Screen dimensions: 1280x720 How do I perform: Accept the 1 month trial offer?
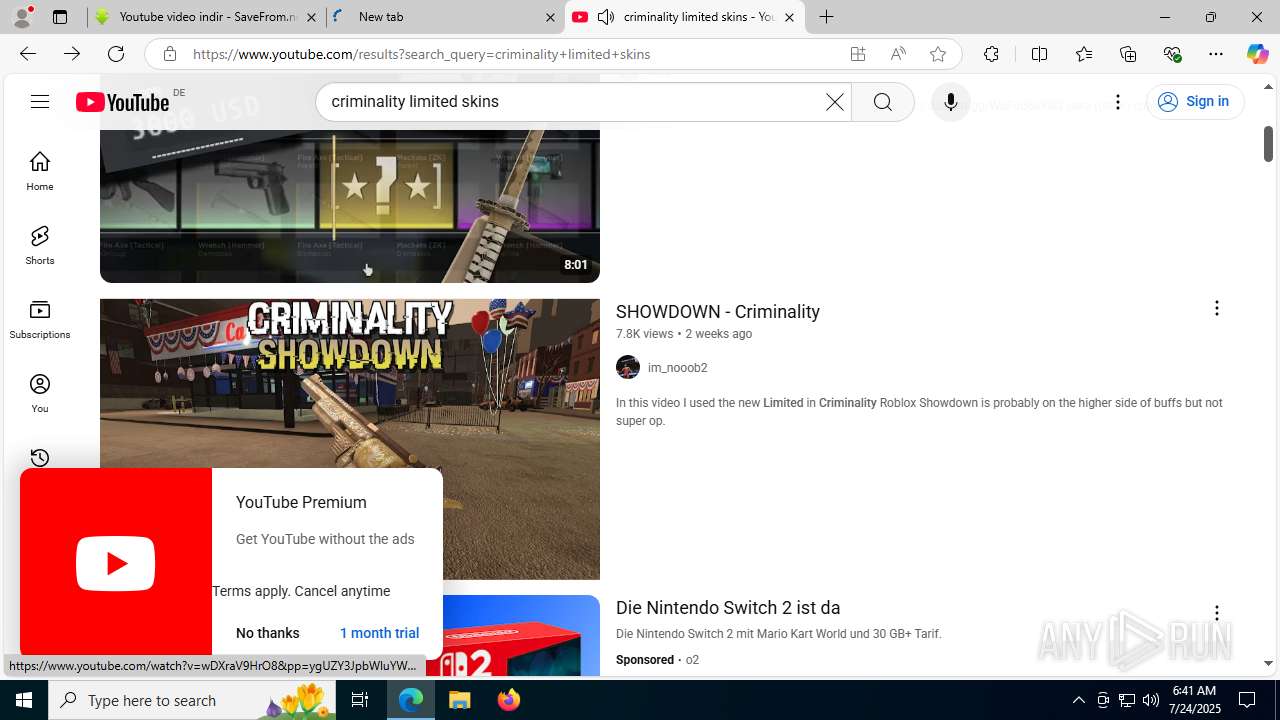(x=379, y=633)
